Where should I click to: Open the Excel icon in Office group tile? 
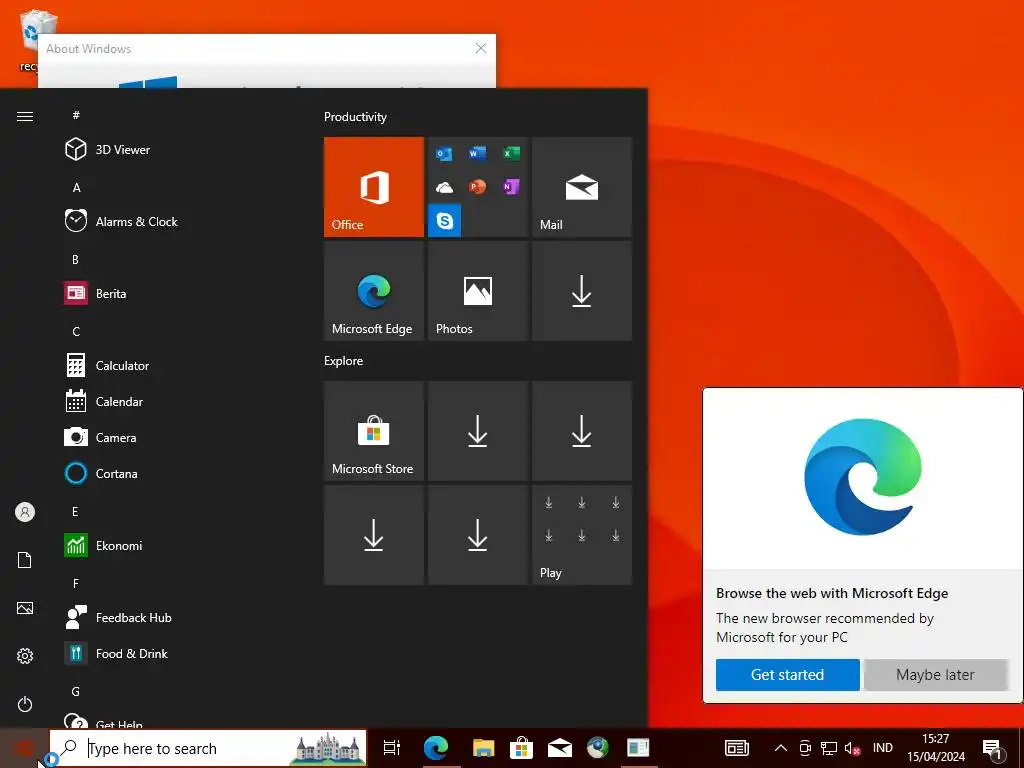(511, 153)
